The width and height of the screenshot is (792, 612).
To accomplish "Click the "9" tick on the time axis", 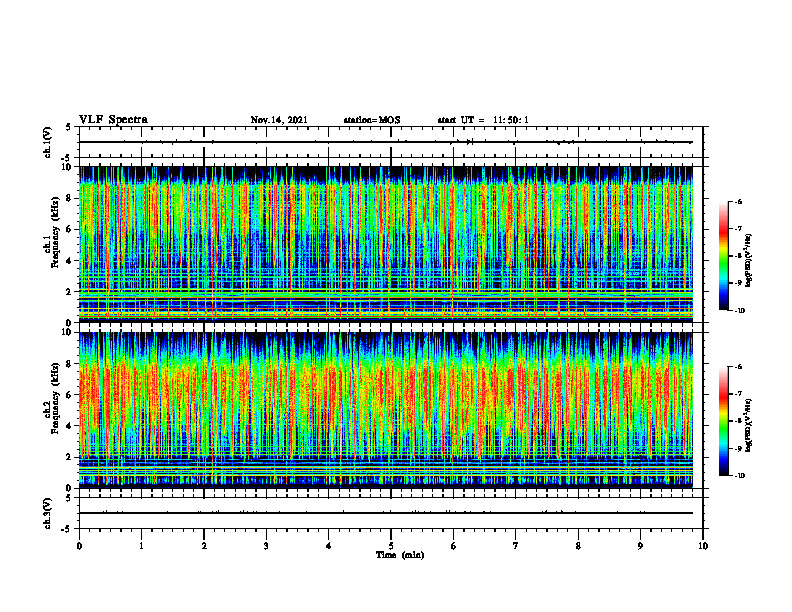I will (640, 546).
